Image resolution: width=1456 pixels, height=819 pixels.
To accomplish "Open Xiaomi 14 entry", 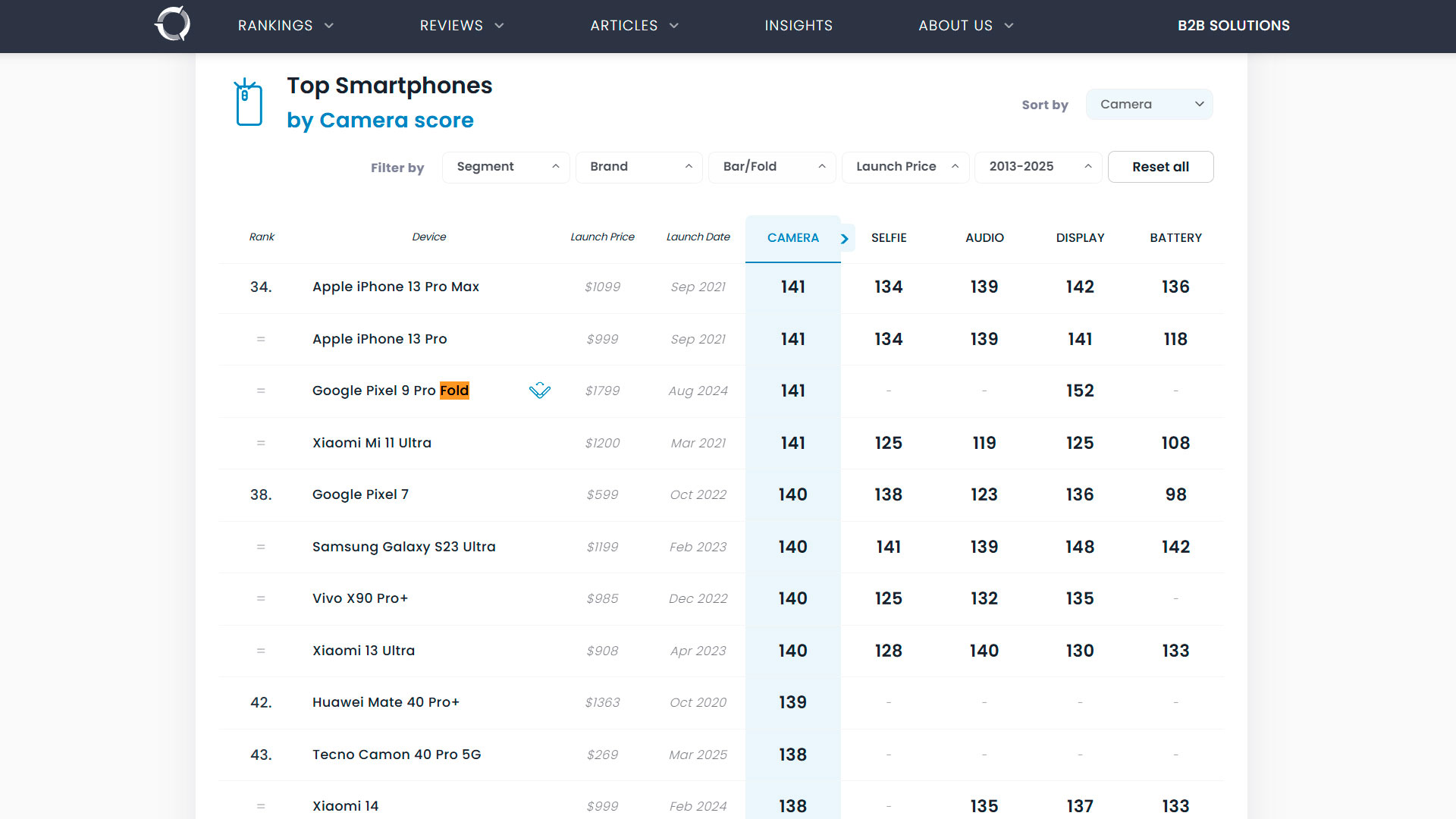I will tap(345, 806).
